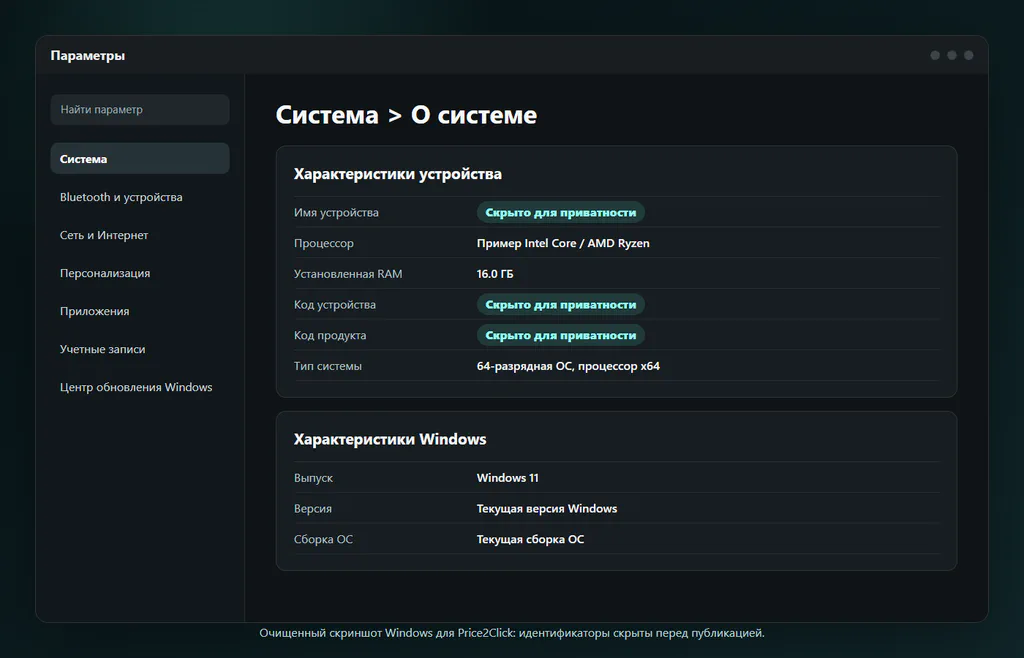Click the hidden badge for 'Имя устройства'

click(560, 213)
